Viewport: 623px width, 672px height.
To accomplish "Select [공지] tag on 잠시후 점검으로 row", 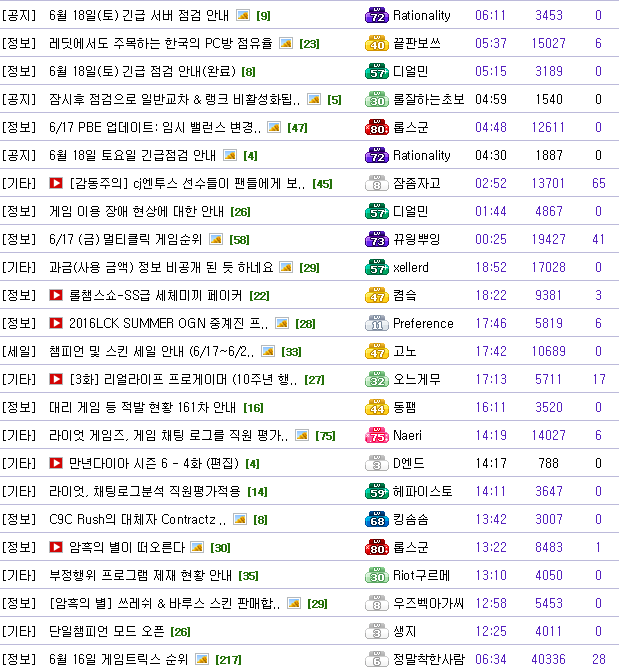I will click(19, 99).
